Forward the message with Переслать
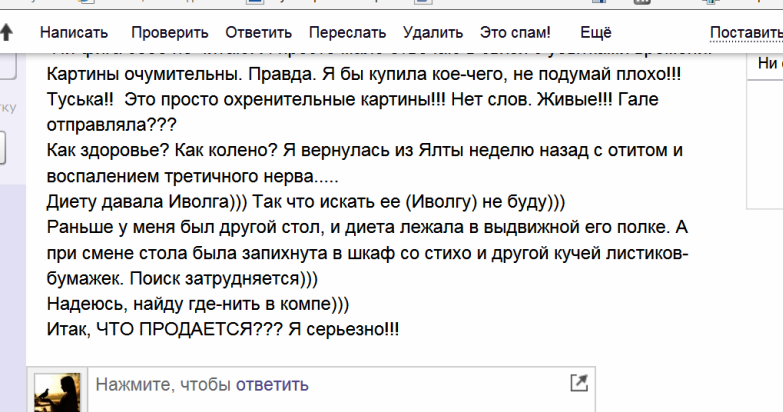Image resolution: width=783 pixels, height=412 pixels. pyautogui.click(x=347, y=33)
